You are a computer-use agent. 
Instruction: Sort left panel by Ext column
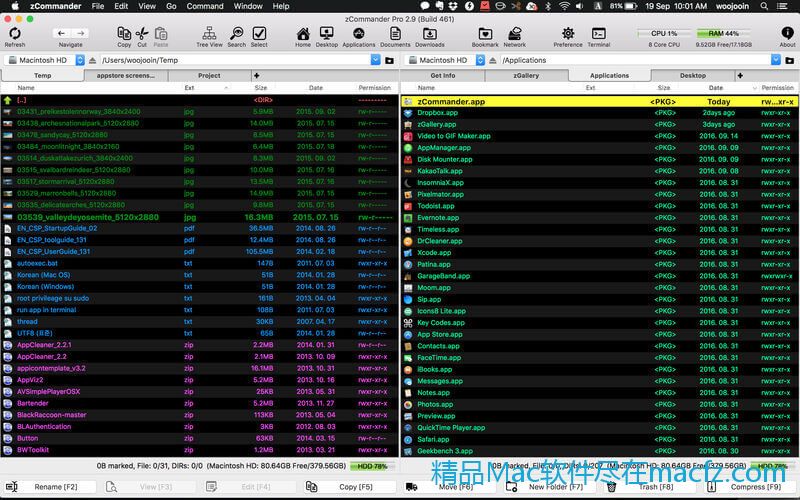[x=189, y=88]
